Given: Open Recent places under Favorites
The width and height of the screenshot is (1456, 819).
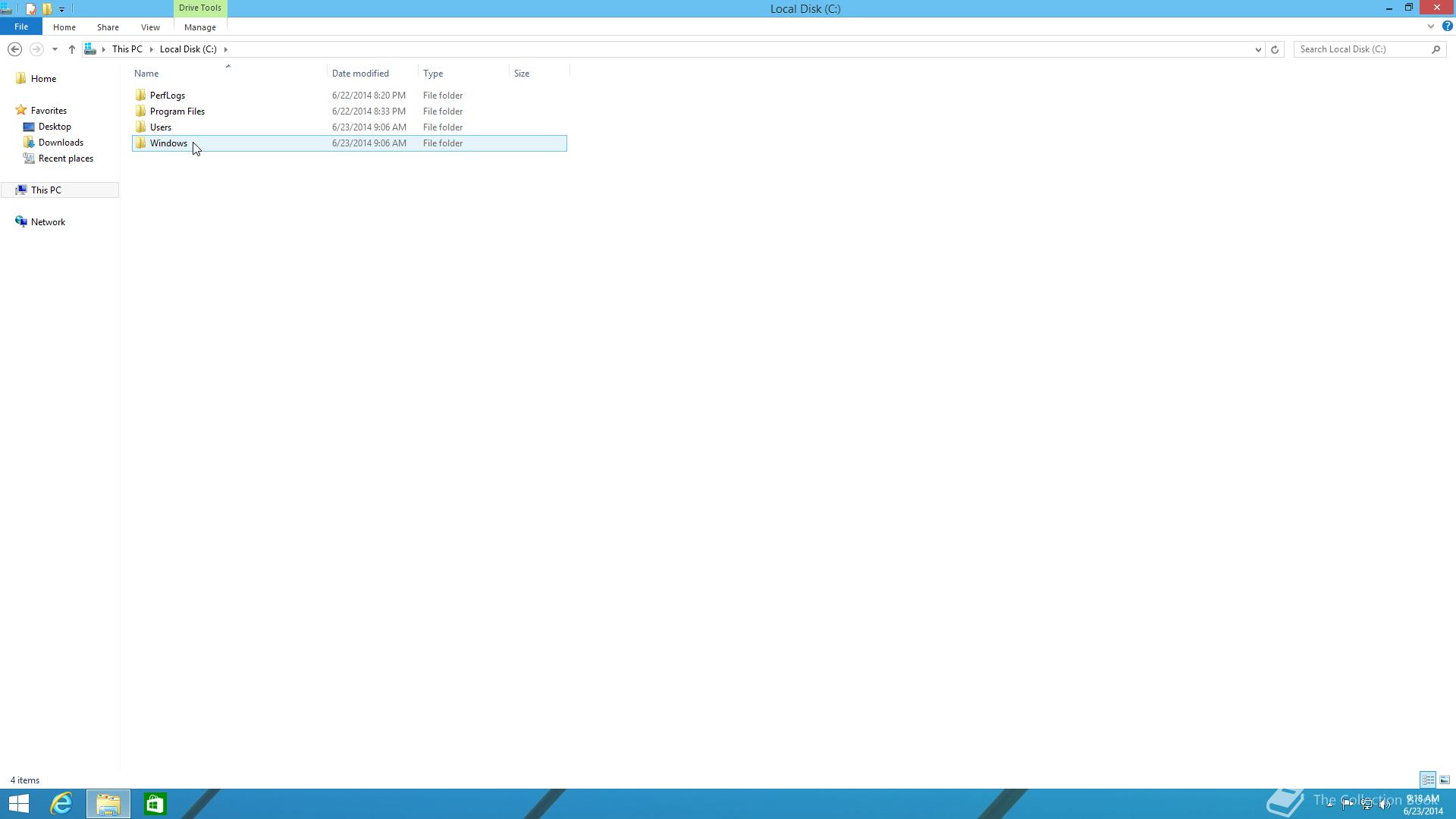Looking at the screenshot, I should (66, 158).
